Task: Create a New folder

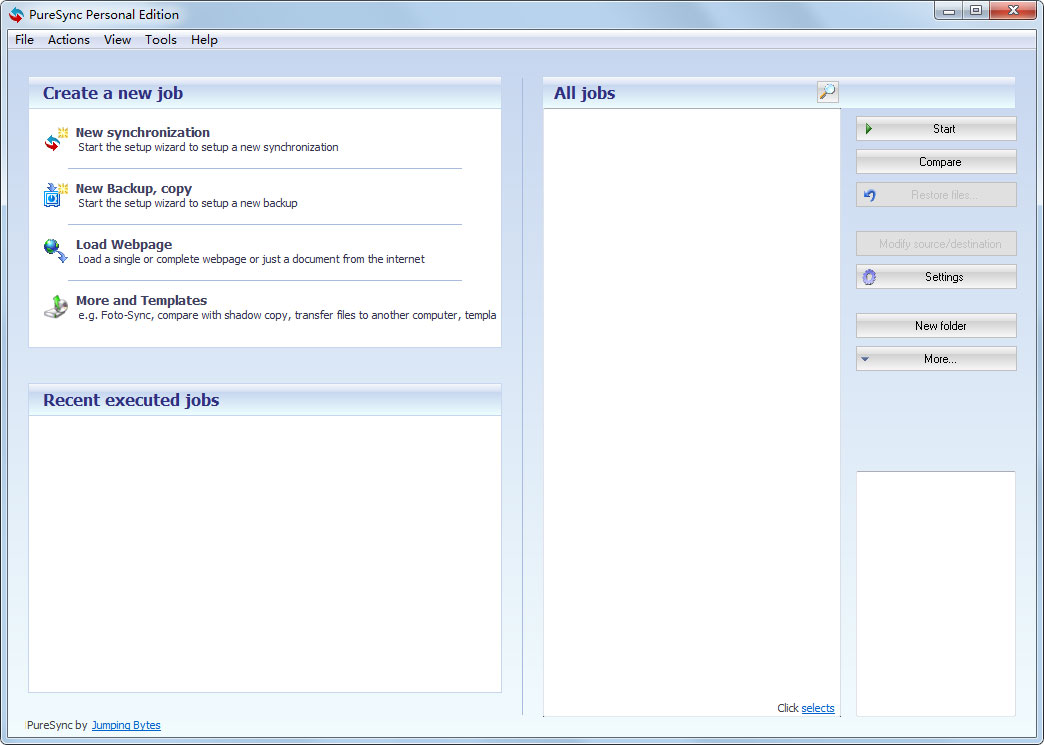Action: [x=936, y=326]
